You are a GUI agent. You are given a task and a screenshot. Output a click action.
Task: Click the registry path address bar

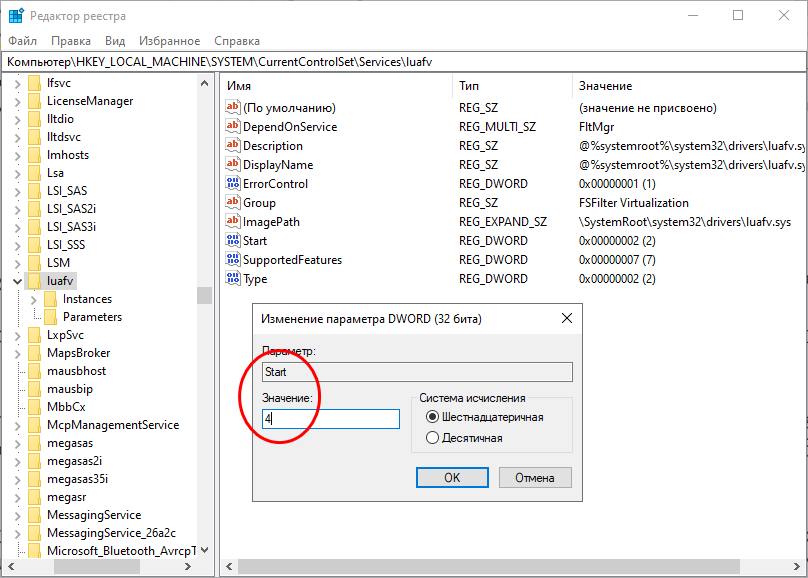coord(404,62)
